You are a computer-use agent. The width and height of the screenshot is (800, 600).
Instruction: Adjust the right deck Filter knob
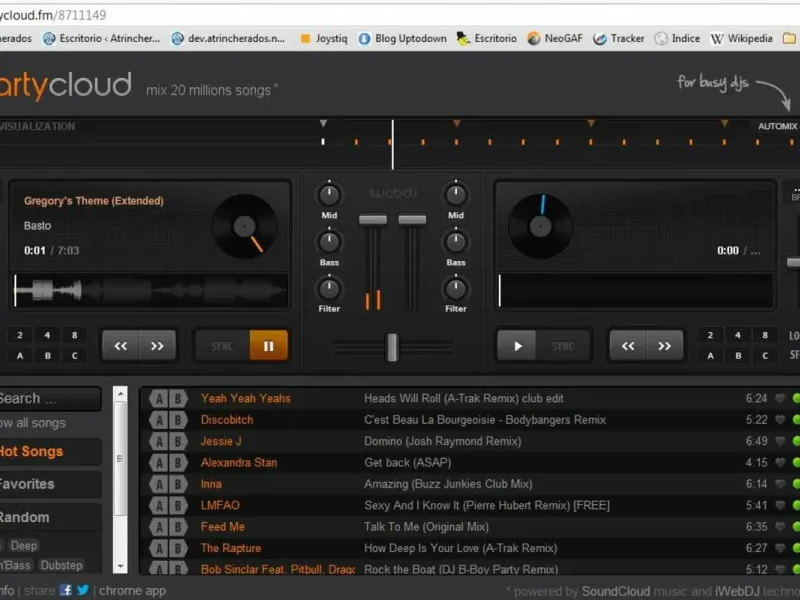click(456, 288)
